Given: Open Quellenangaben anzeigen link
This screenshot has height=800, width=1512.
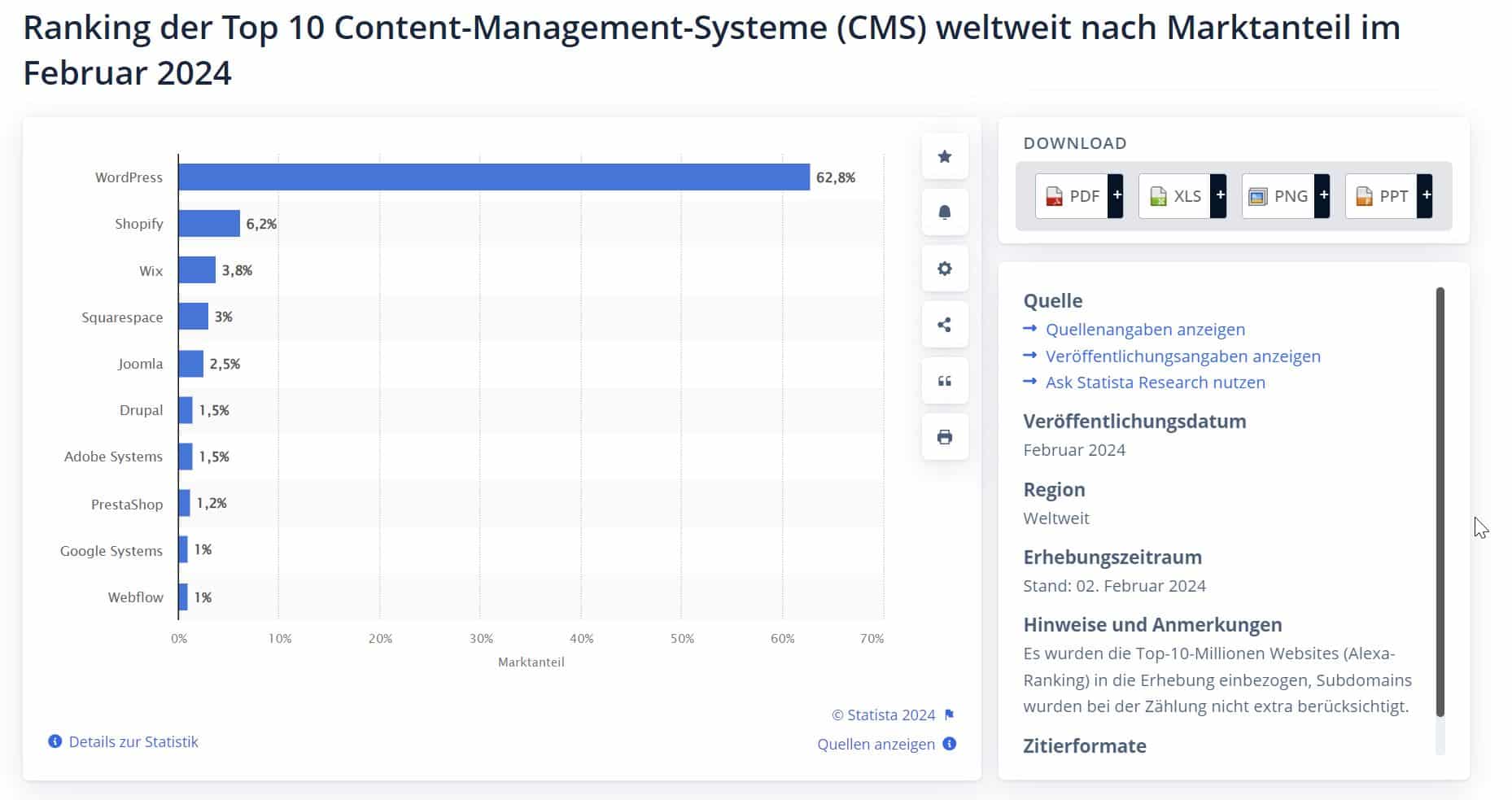Looking at the screenshot, I should tap(1145, 330).
